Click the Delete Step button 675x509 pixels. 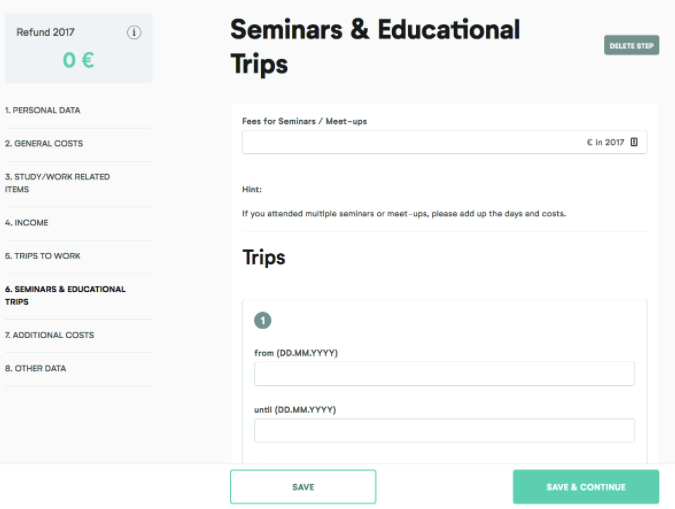pyautogui.click(x=632, y=45)
